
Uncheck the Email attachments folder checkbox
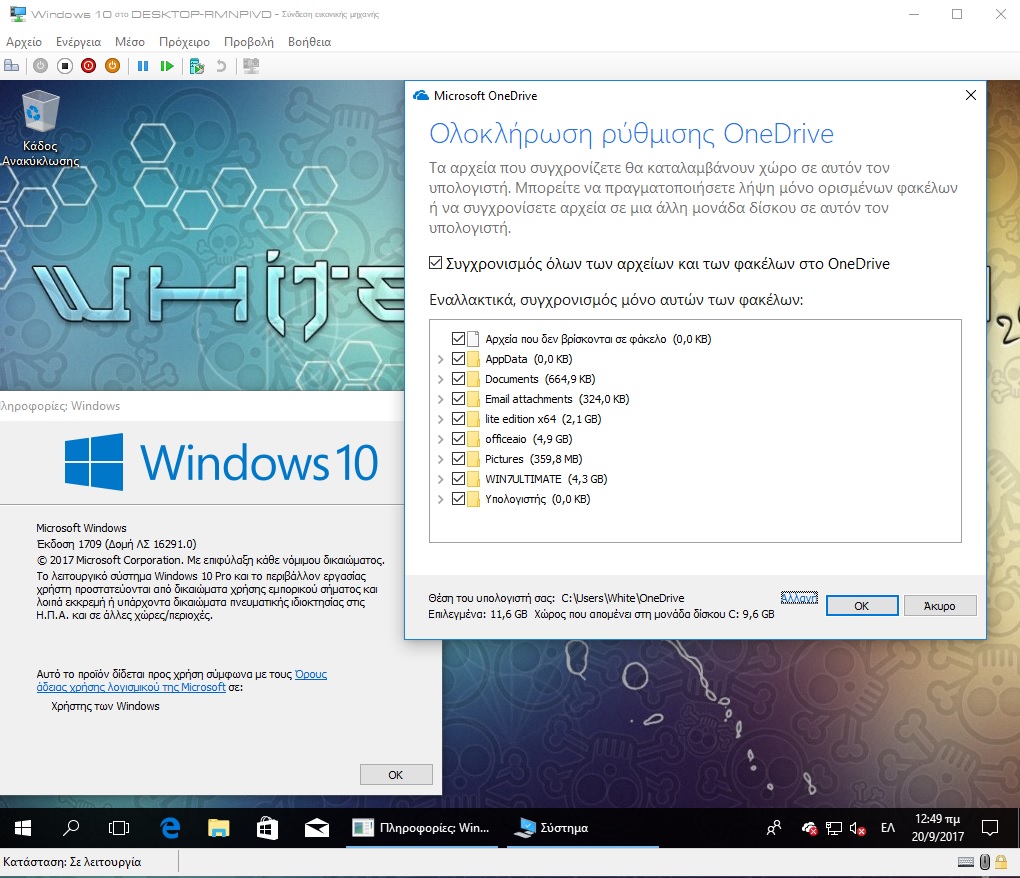[458, 399]
